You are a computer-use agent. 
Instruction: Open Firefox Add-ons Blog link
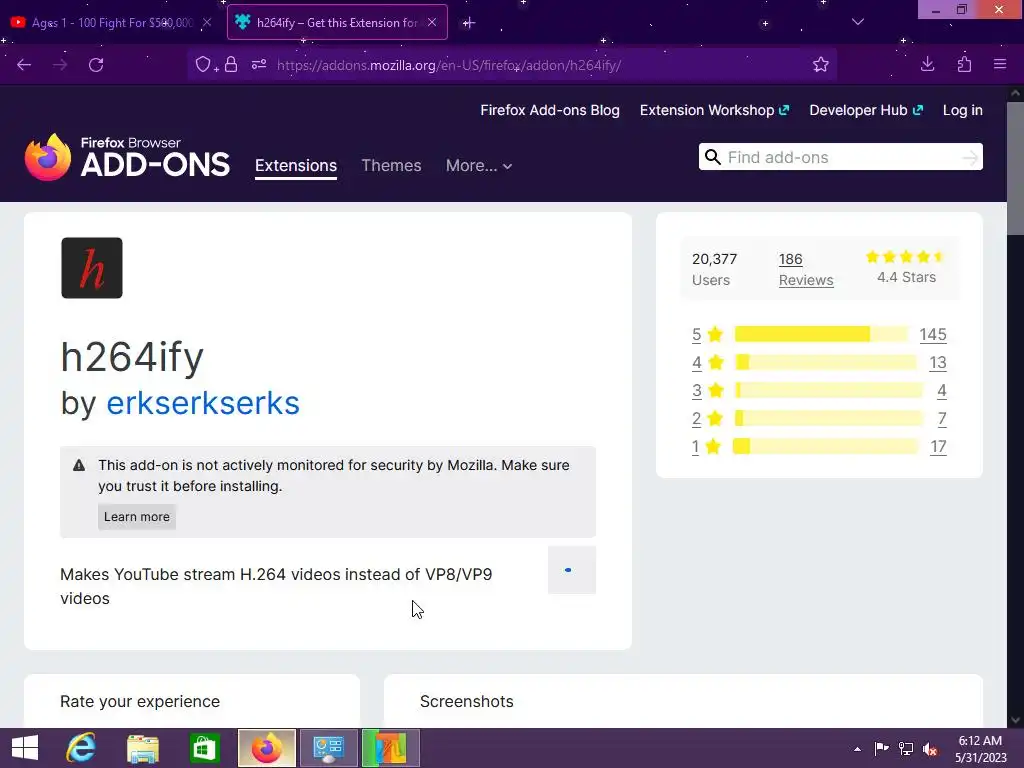[550, 110]
